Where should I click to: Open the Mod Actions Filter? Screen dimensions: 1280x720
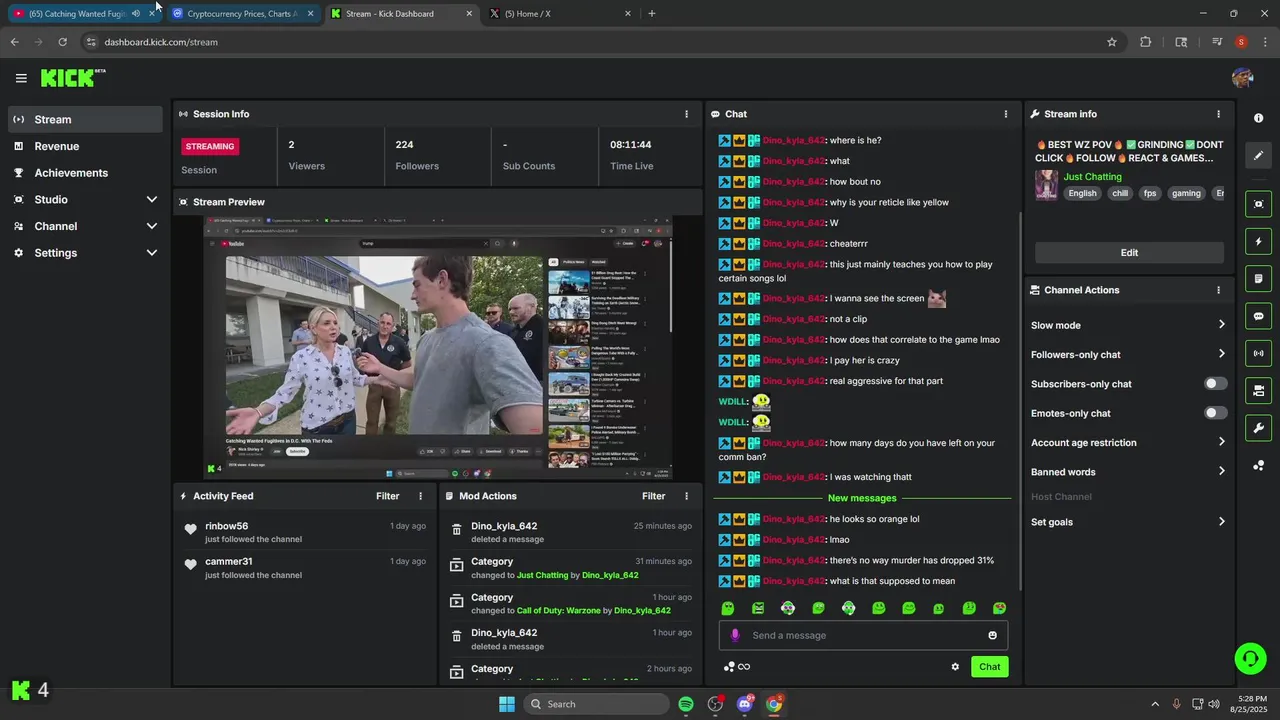click(653, 496)
